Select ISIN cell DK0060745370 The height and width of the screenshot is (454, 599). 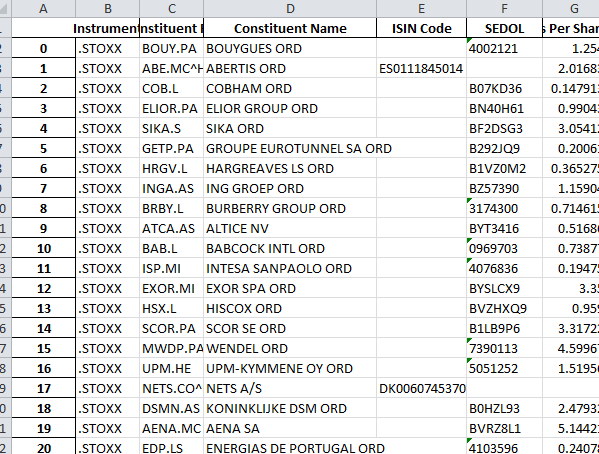(421, 388)
